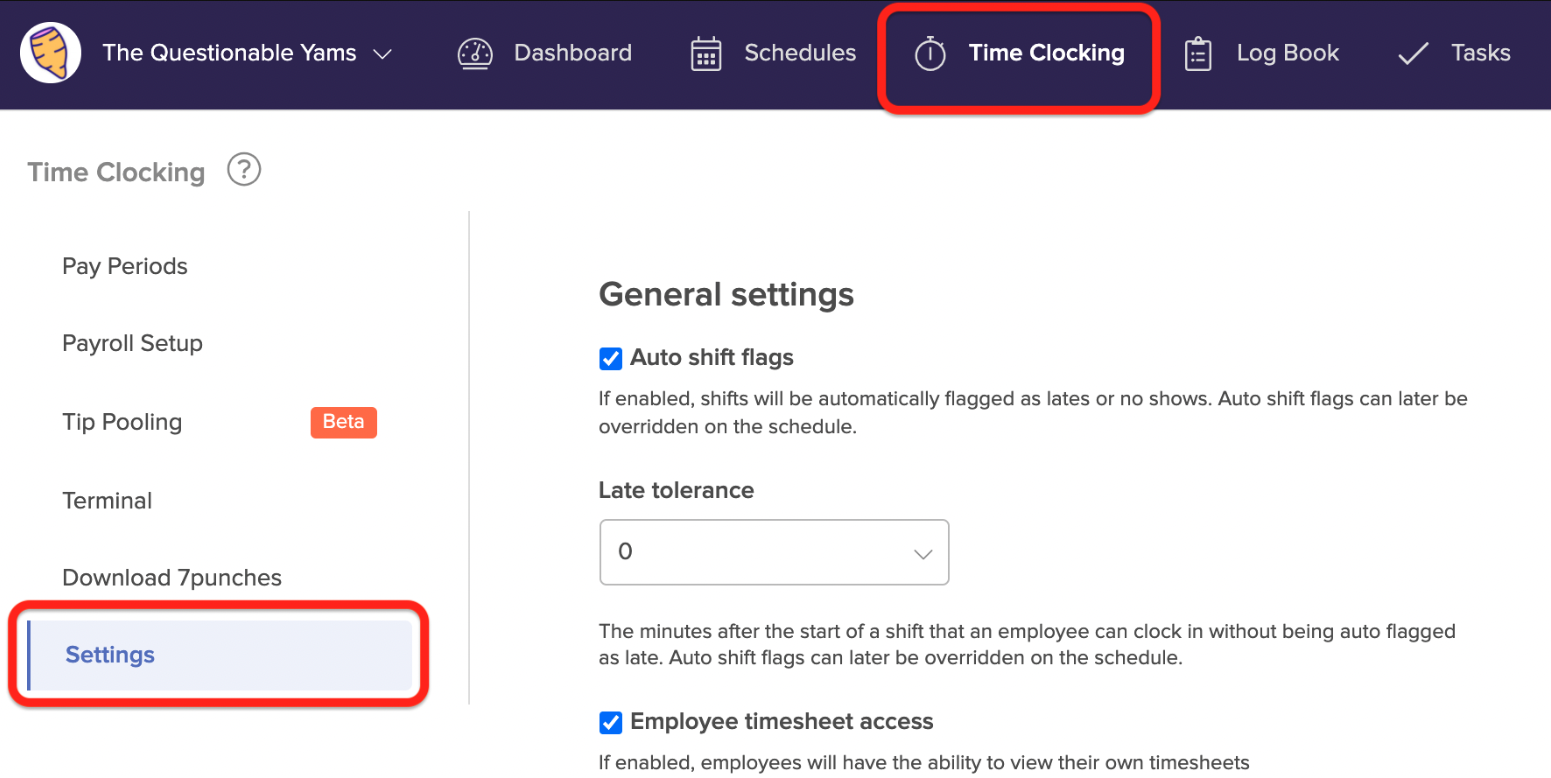Open the Settings sidebar item
This screenshot has width=1551, height=778.
pyautogui.click(x=110, y=655)
